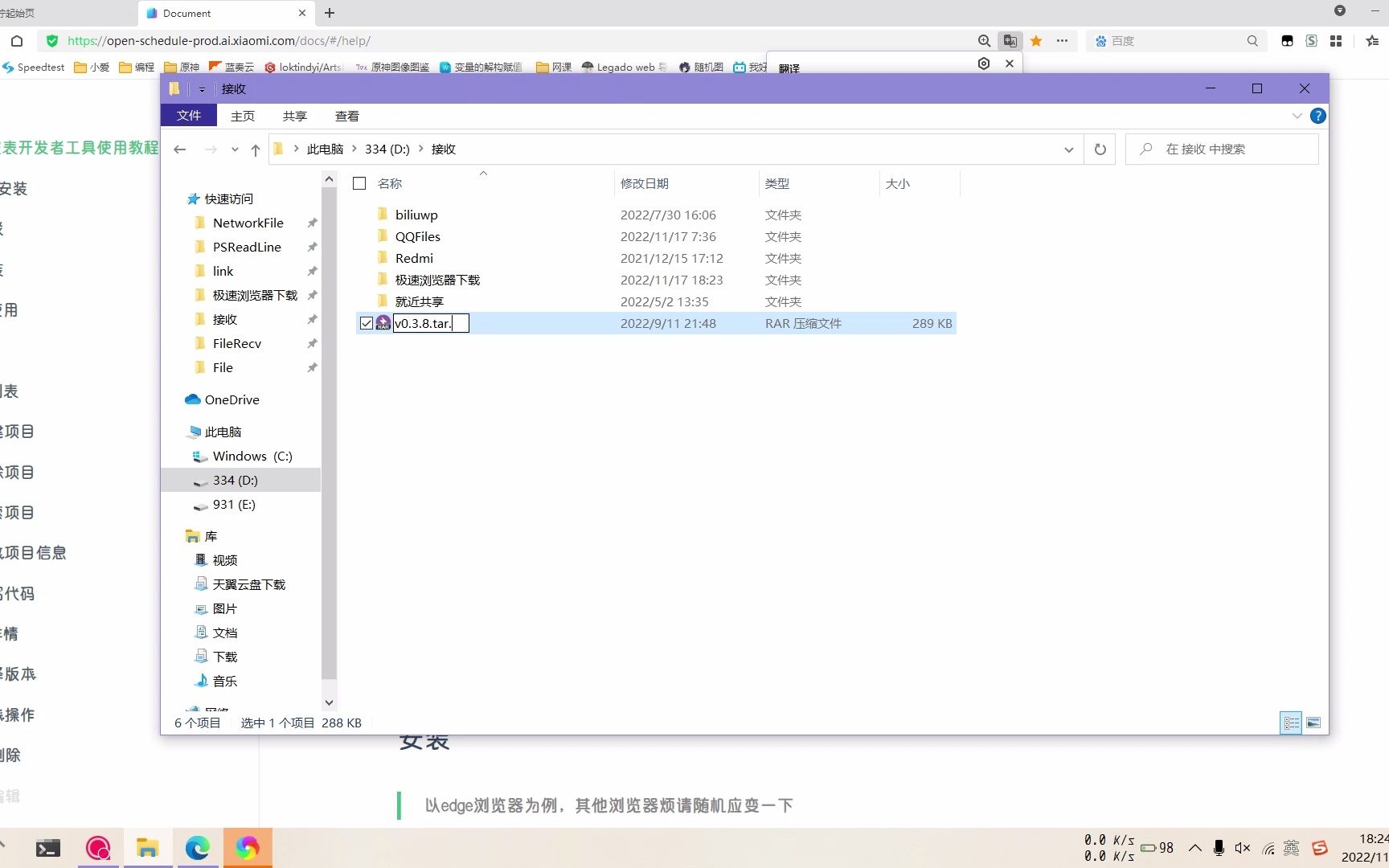Open the red circular taskbar app

(98, 848)
